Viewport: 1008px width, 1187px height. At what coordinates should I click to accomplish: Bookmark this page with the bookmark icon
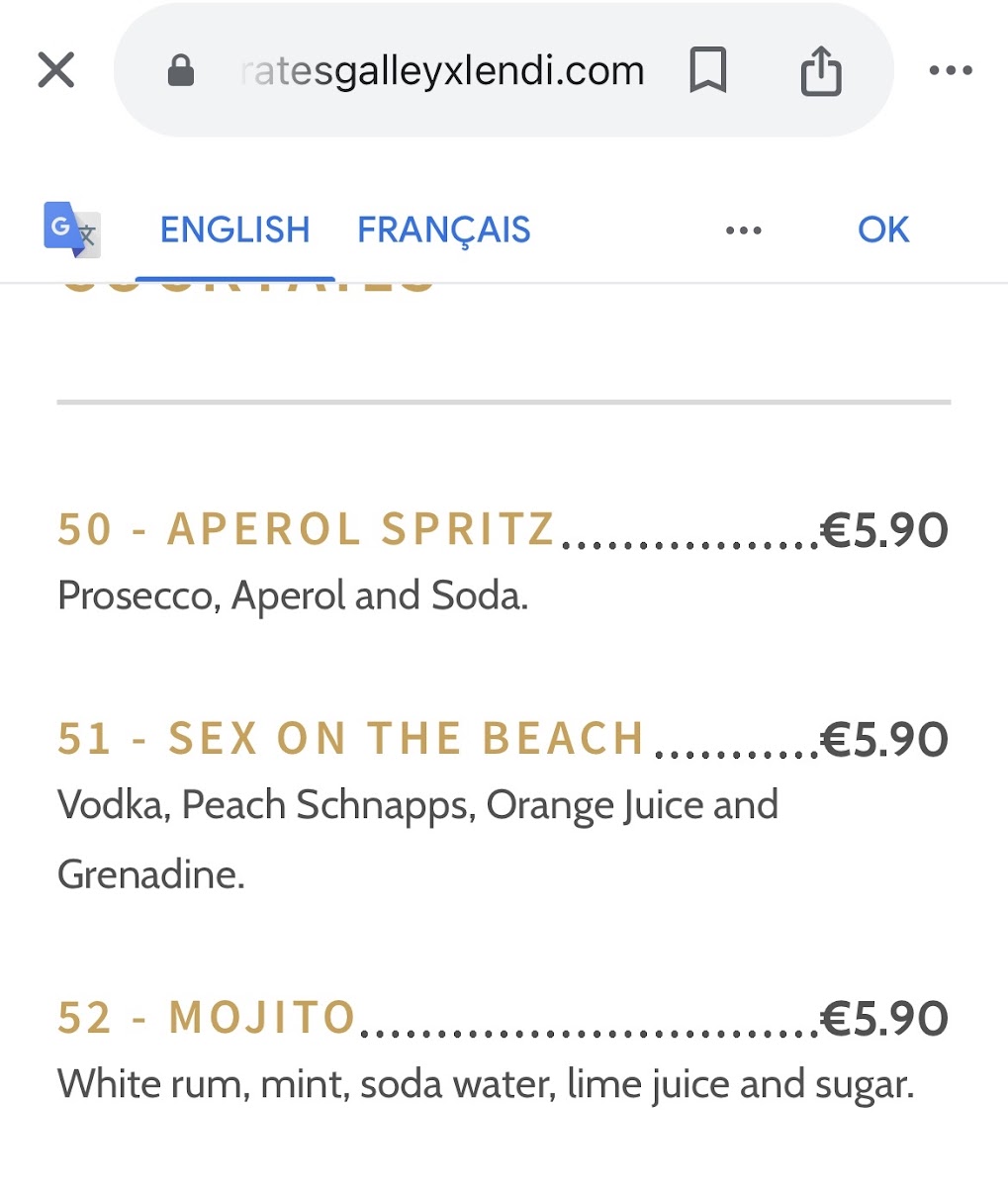[707, 71]
